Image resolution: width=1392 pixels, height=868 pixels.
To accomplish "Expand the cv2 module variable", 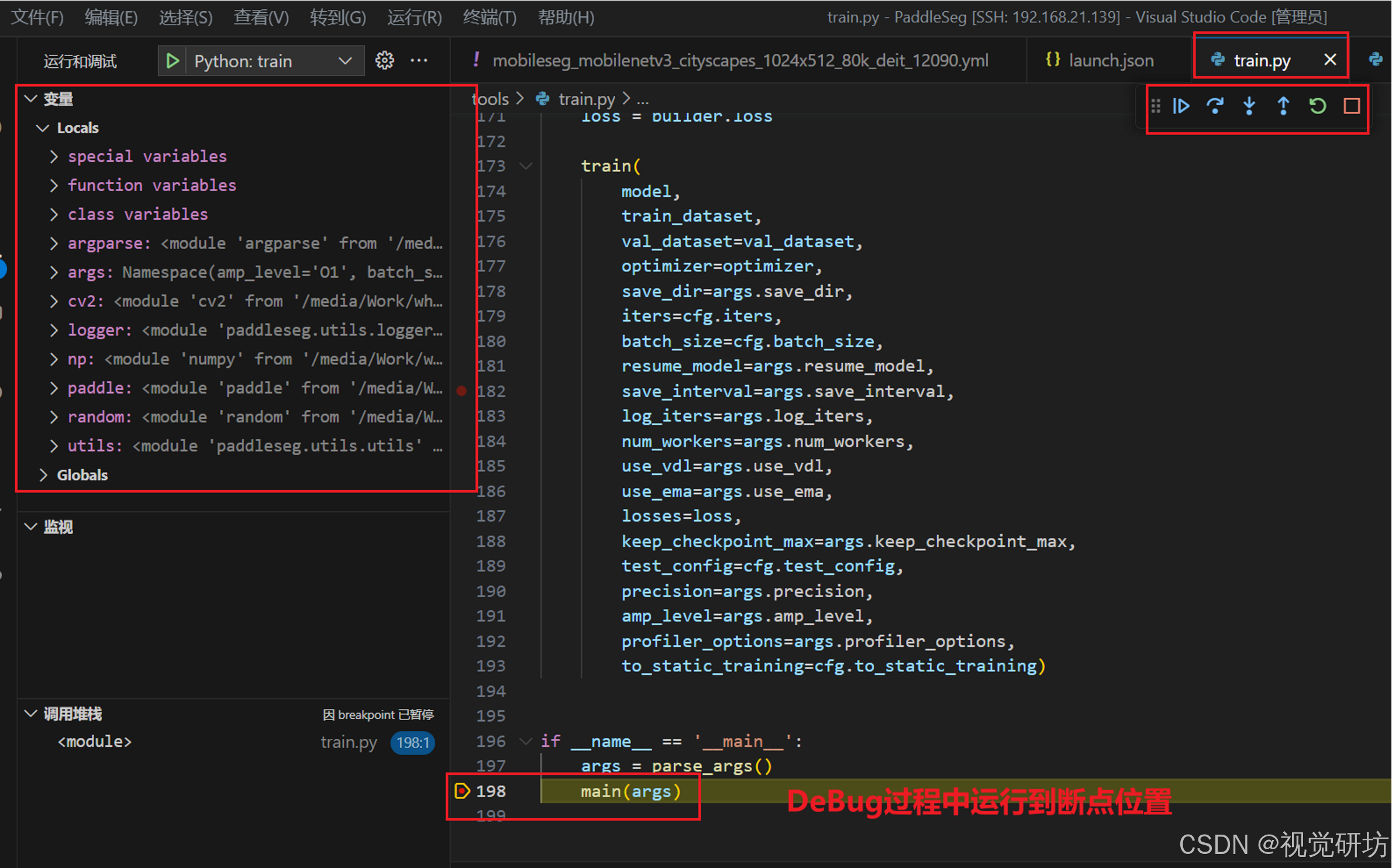I will coord(54,301).
